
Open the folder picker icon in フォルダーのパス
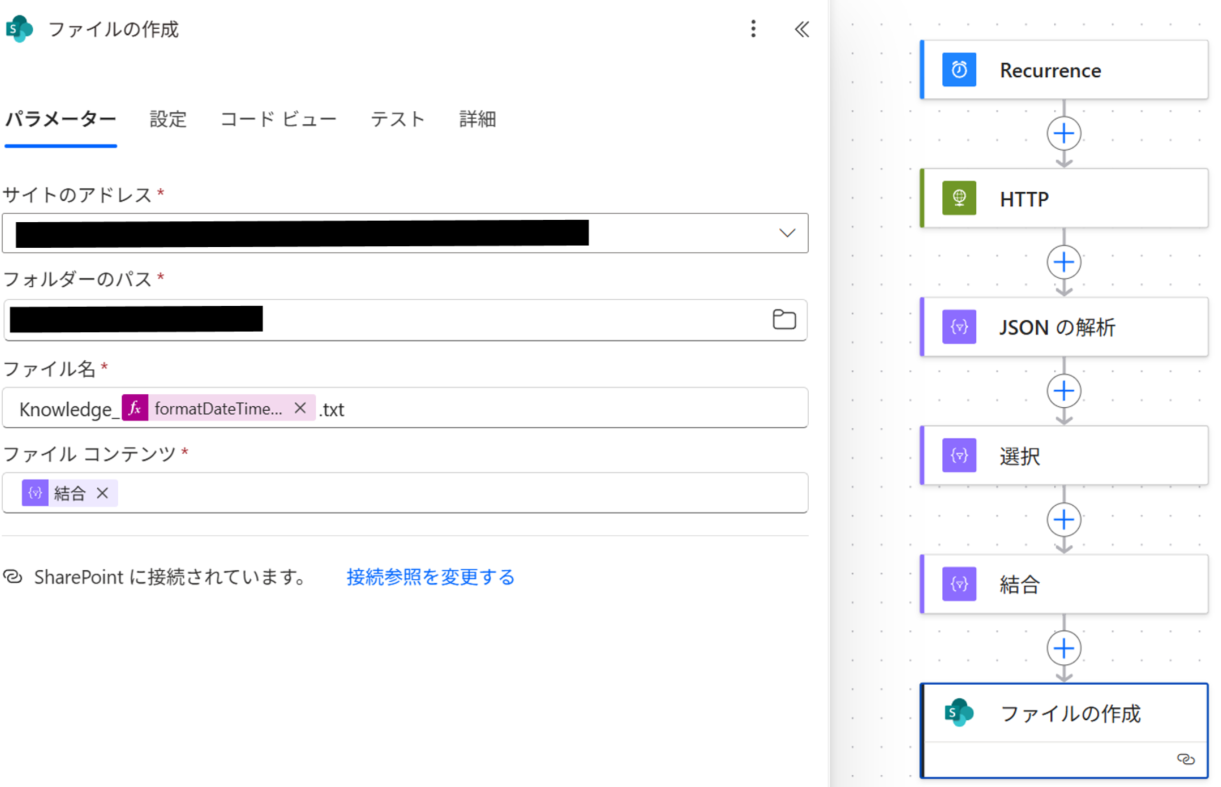click(784, 319)
